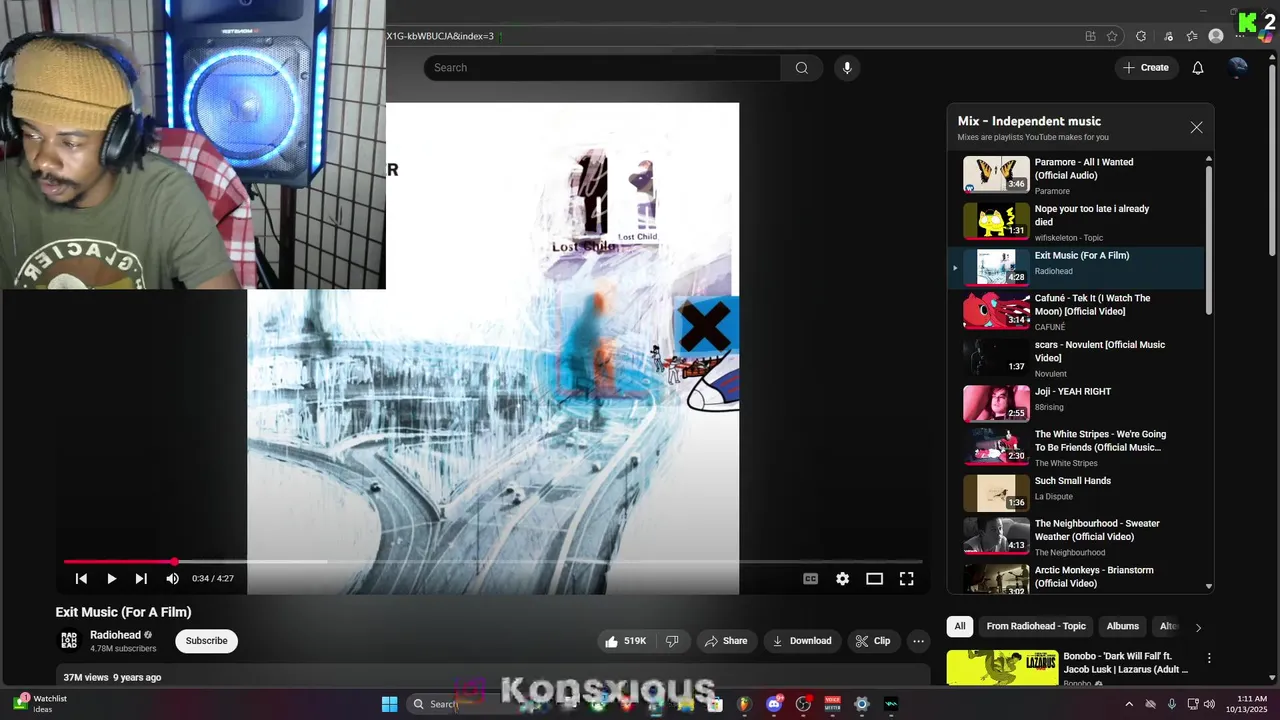Select the Albums filter chip
This screenshot has width=1280, height=720.
click(1122, 626)
